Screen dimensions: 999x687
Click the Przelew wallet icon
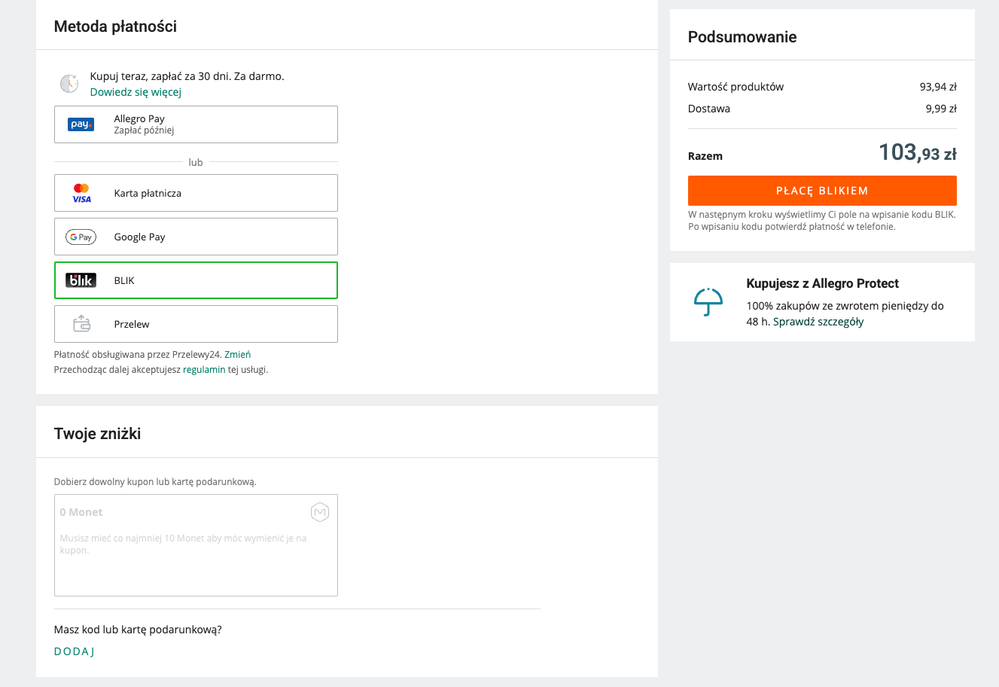pos(81,324)
